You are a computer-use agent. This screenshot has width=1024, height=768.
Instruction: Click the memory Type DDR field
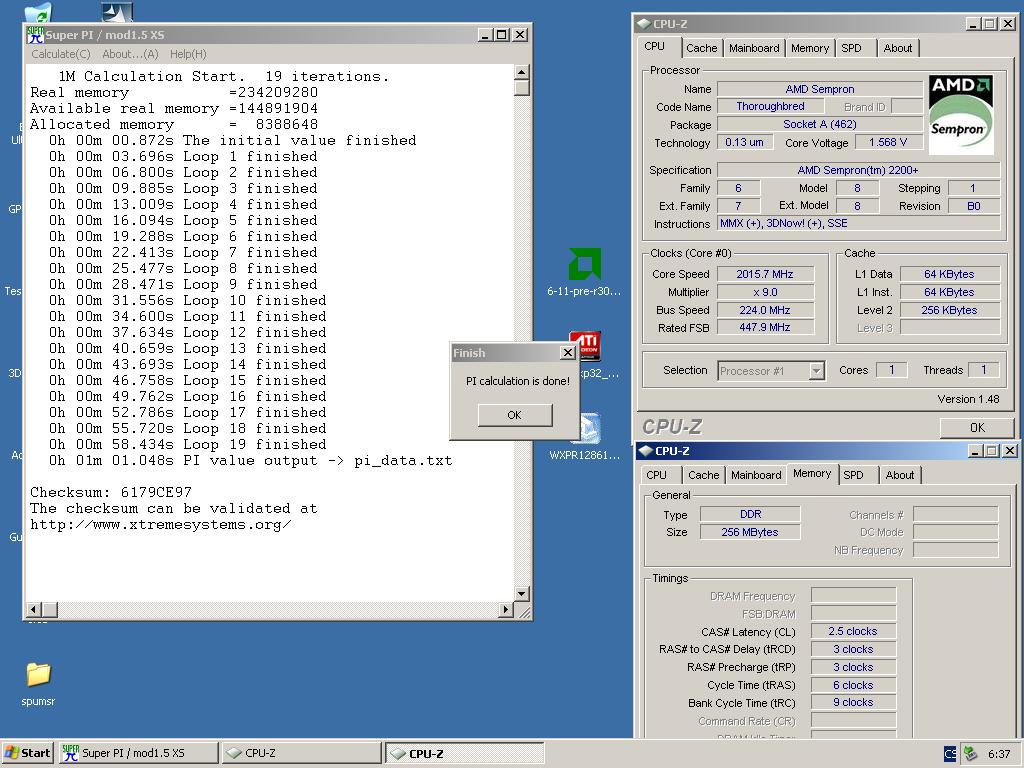coord(750,514)
